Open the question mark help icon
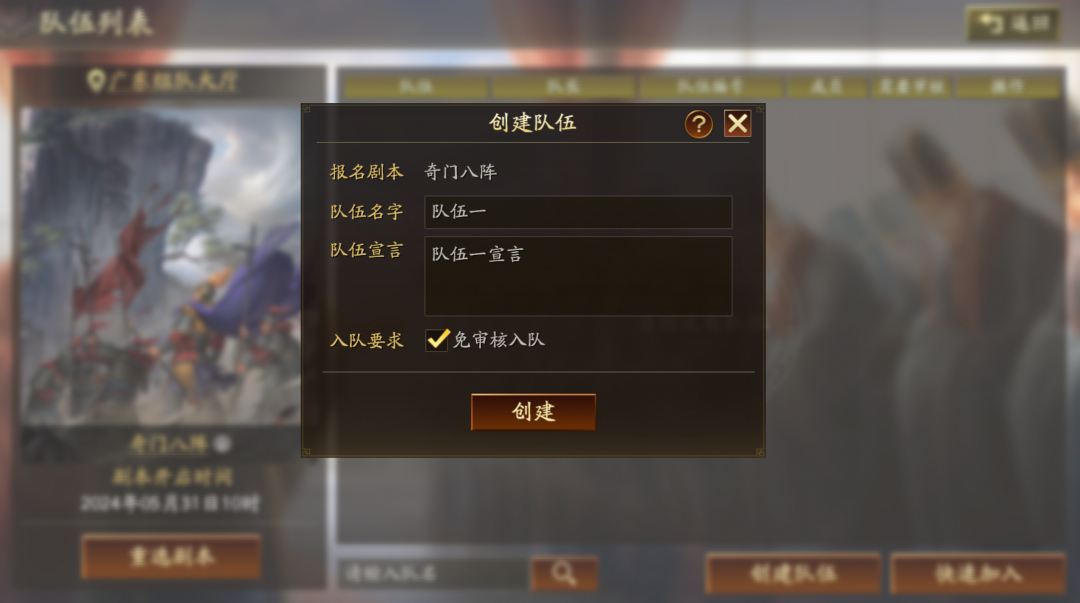The width and height of the screenshot is (1080, 603). tap(698, 124)
